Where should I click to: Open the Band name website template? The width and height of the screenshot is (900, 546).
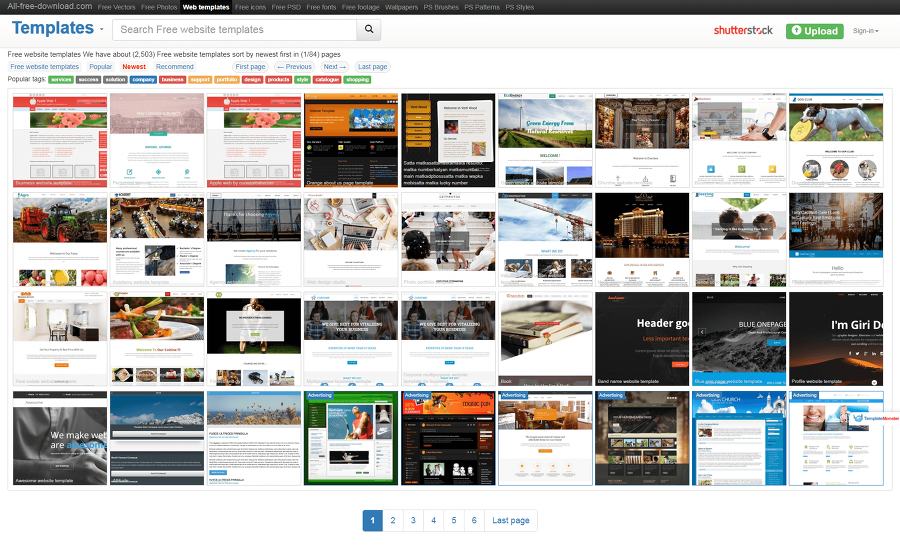(642, 339)
